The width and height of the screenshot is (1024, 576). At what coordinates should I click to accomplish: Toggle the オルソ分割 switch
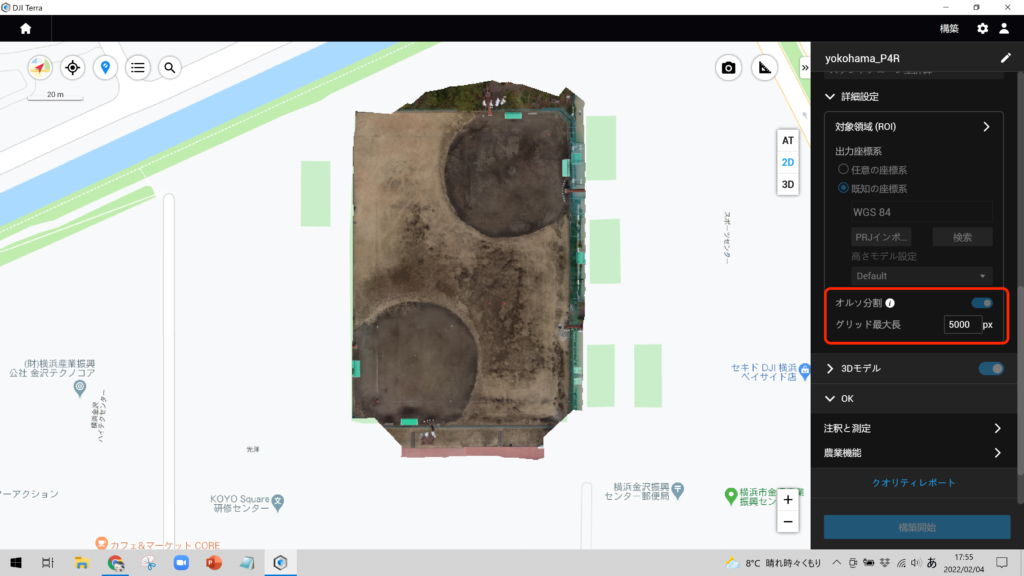point(982,303)
